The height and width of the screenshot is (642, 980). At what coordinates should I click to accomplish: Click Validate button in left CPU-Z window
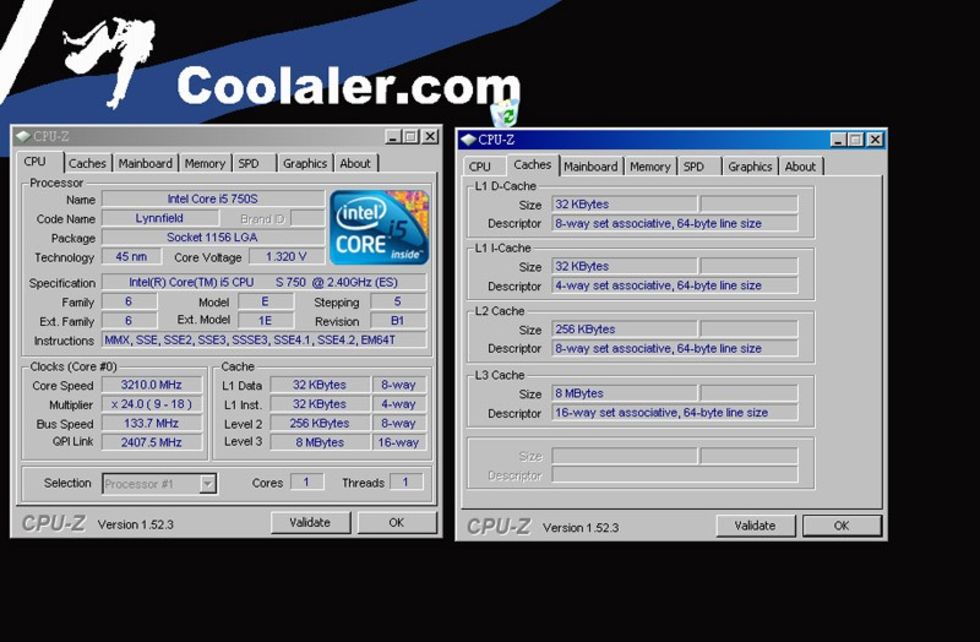310,523
